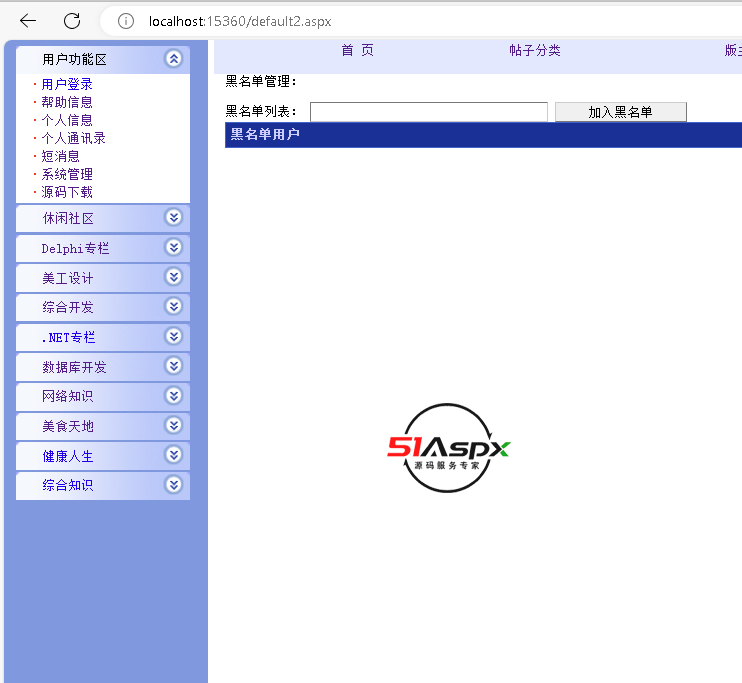Expand the 综合开发 section chevron

coord(174,307)
